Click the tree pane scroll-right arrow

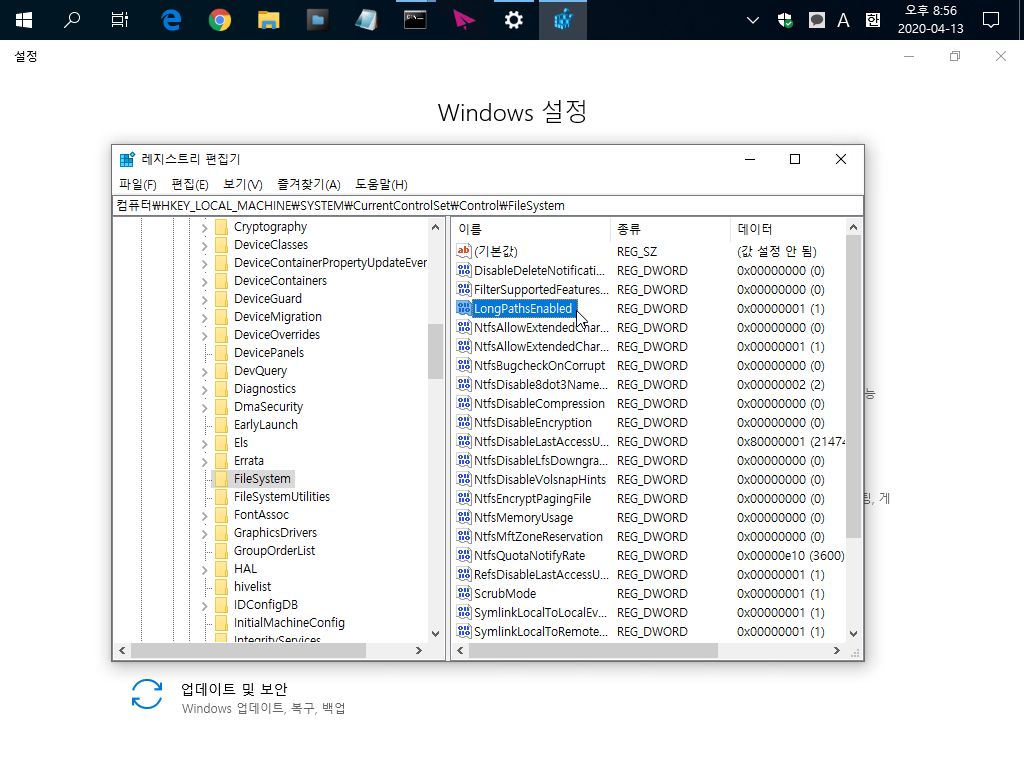[419, 650]
